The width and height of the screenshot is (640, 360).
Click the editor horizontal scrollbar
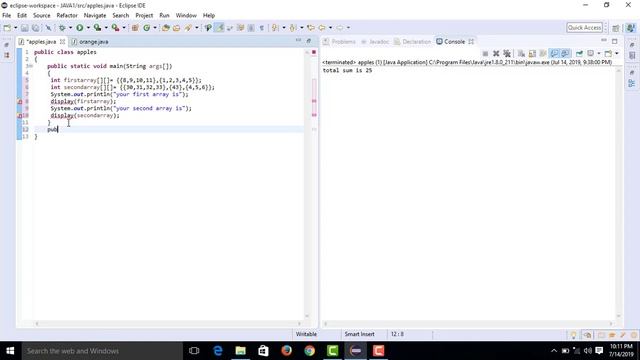(167, 324)
